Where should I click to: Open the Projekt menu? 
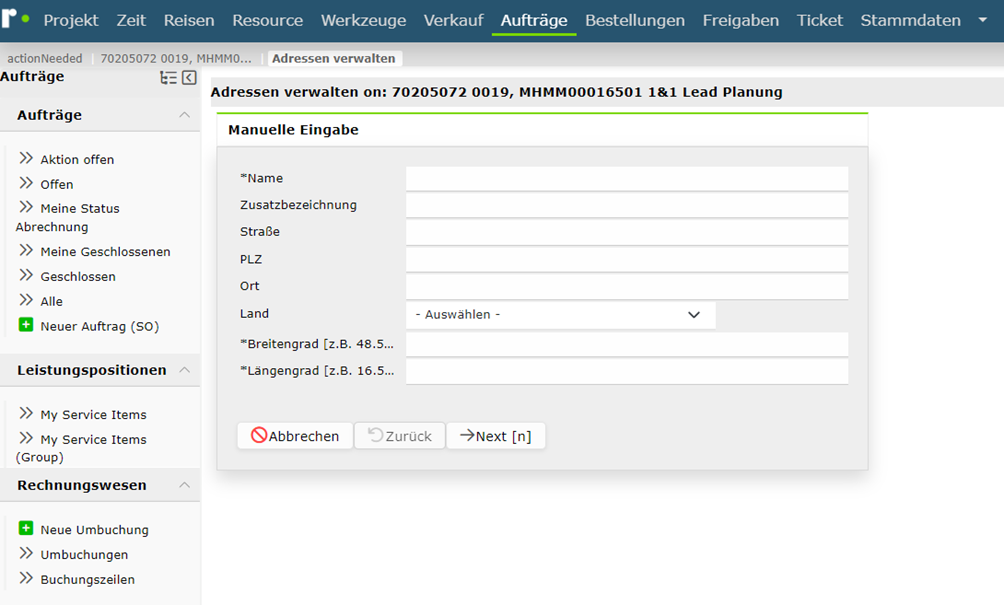(70, 20)
